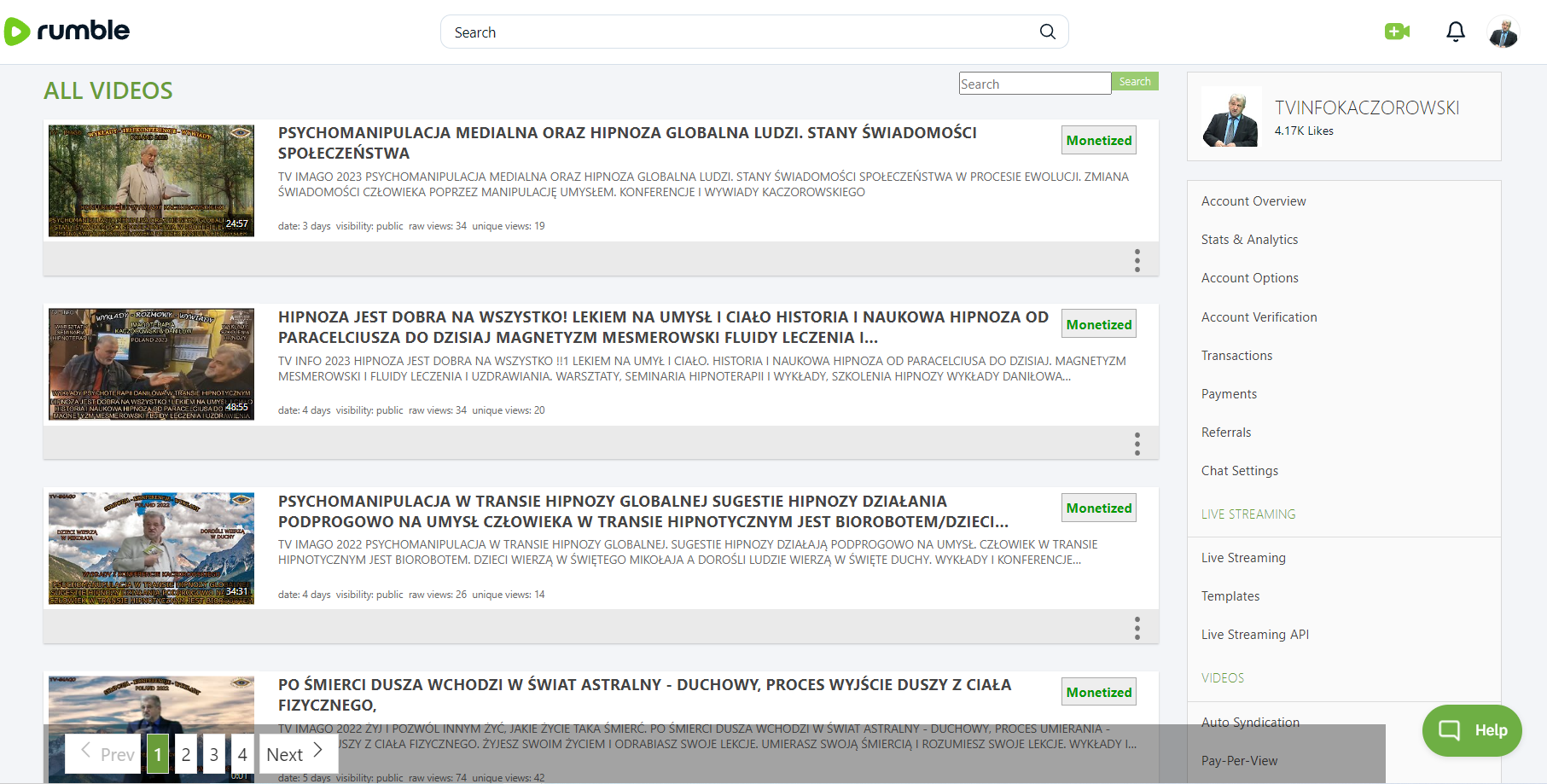Viewport: 1547px width, 784px height.
Task: Click 'raw views: 34' of first video
Action: click(438, 226)
